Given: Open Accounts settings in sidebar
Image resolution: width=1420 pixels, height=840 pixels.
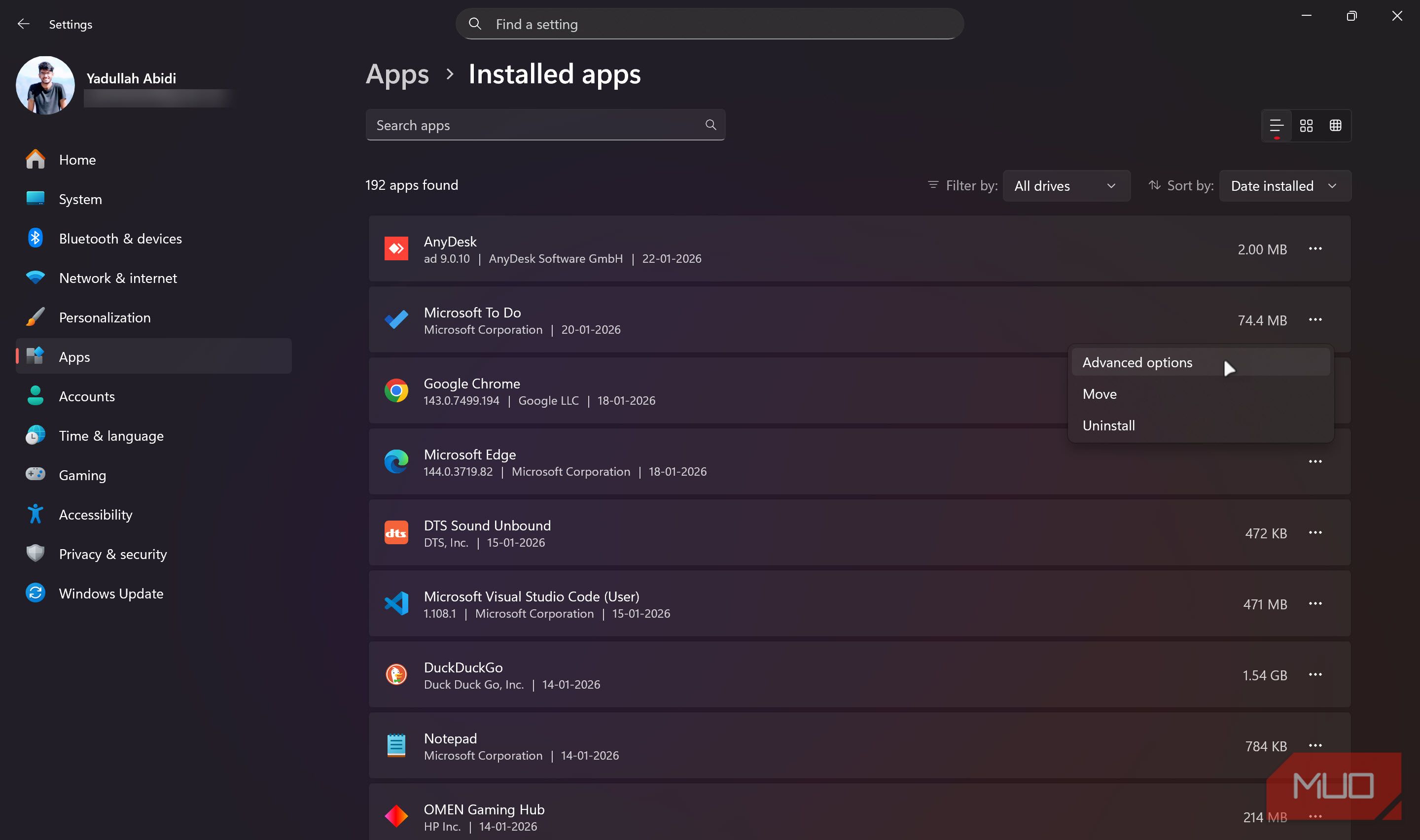Looking at the screenshot, I should [153, 397].
